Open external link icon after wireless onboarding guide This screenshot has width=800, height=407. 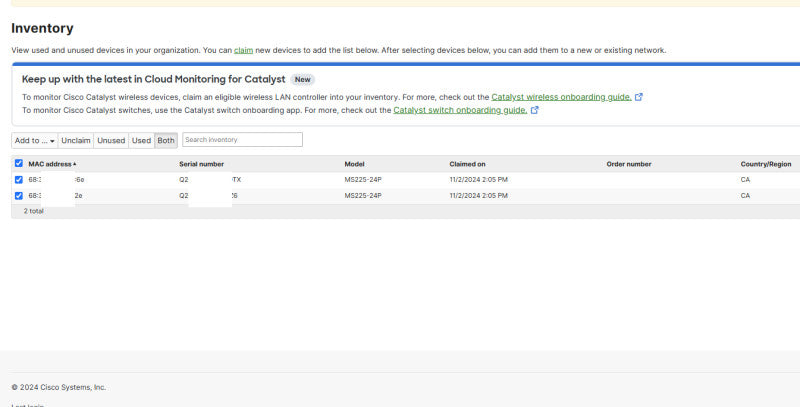tap(638, 97)
